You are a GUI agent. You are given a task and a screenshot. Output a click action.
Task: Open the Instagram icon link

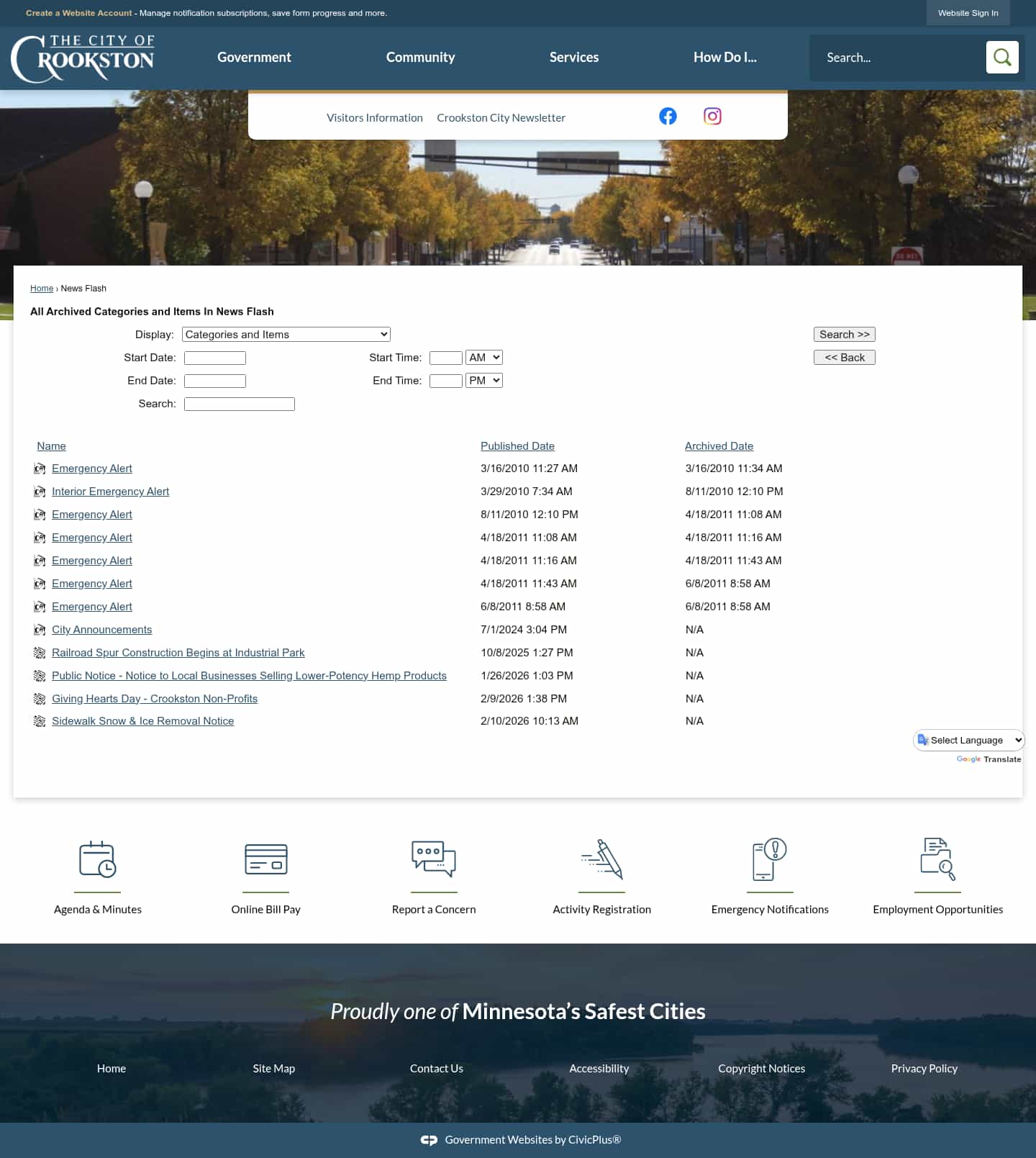pyautogui.click(x=712, y=116)
